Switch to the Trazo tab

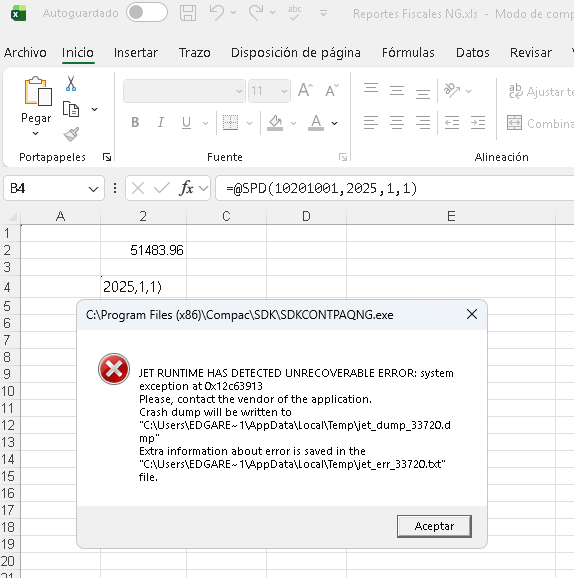pyautogui.click(x=195, y=53)
